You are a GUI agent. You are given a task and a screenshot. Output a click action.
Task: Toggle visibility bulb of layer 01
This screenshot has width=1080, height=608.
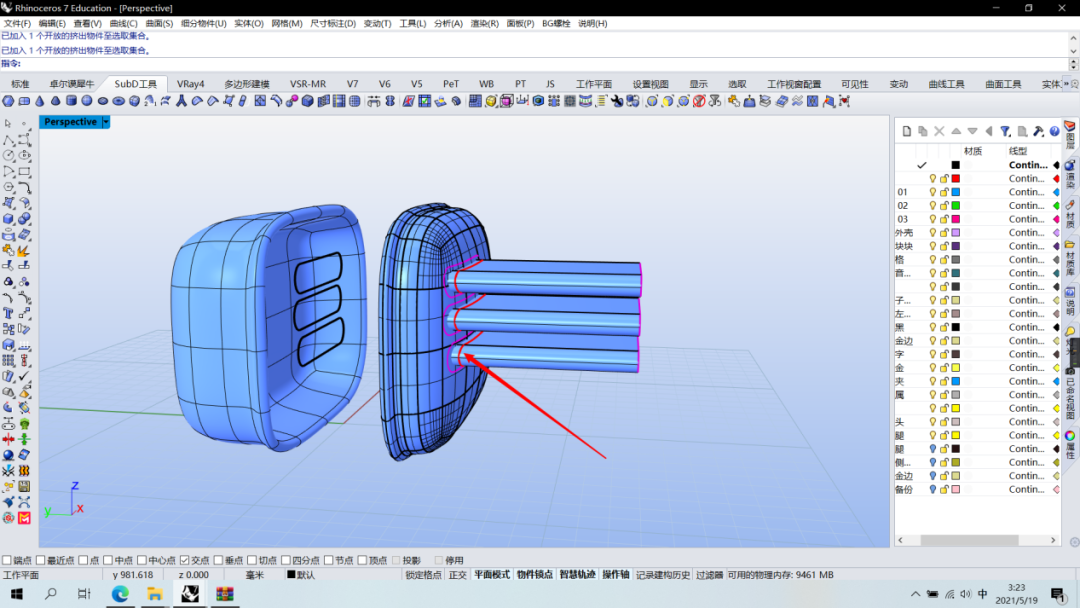[933, 192]
